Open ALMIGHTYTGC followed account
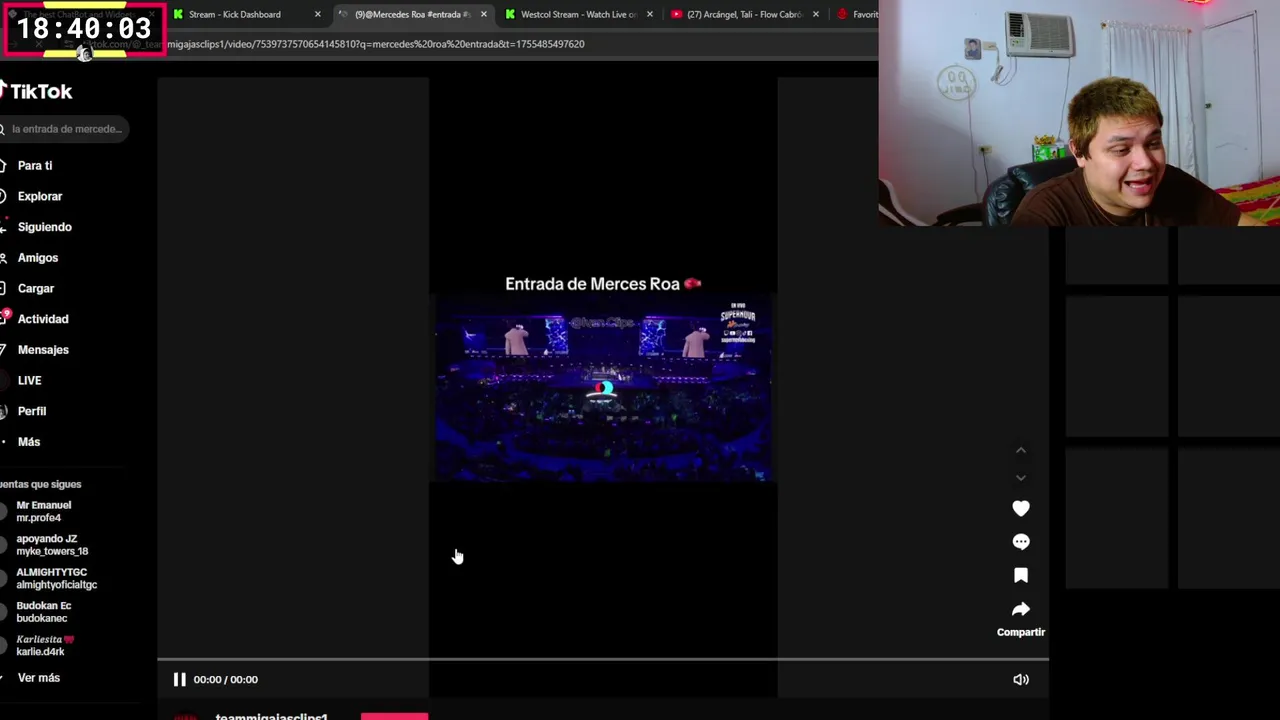This screenshot has height=720, width=1280. (x=56, y=578)
